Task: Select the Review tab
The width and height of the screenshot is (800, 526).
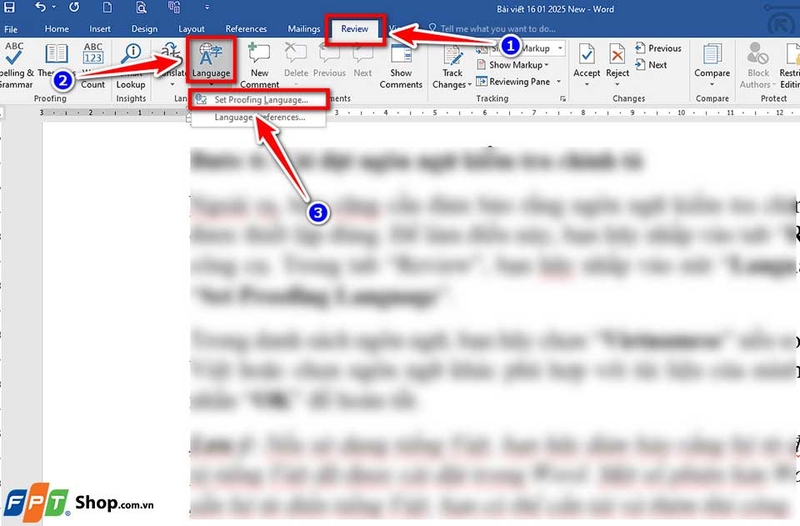Action: point(355,29)
